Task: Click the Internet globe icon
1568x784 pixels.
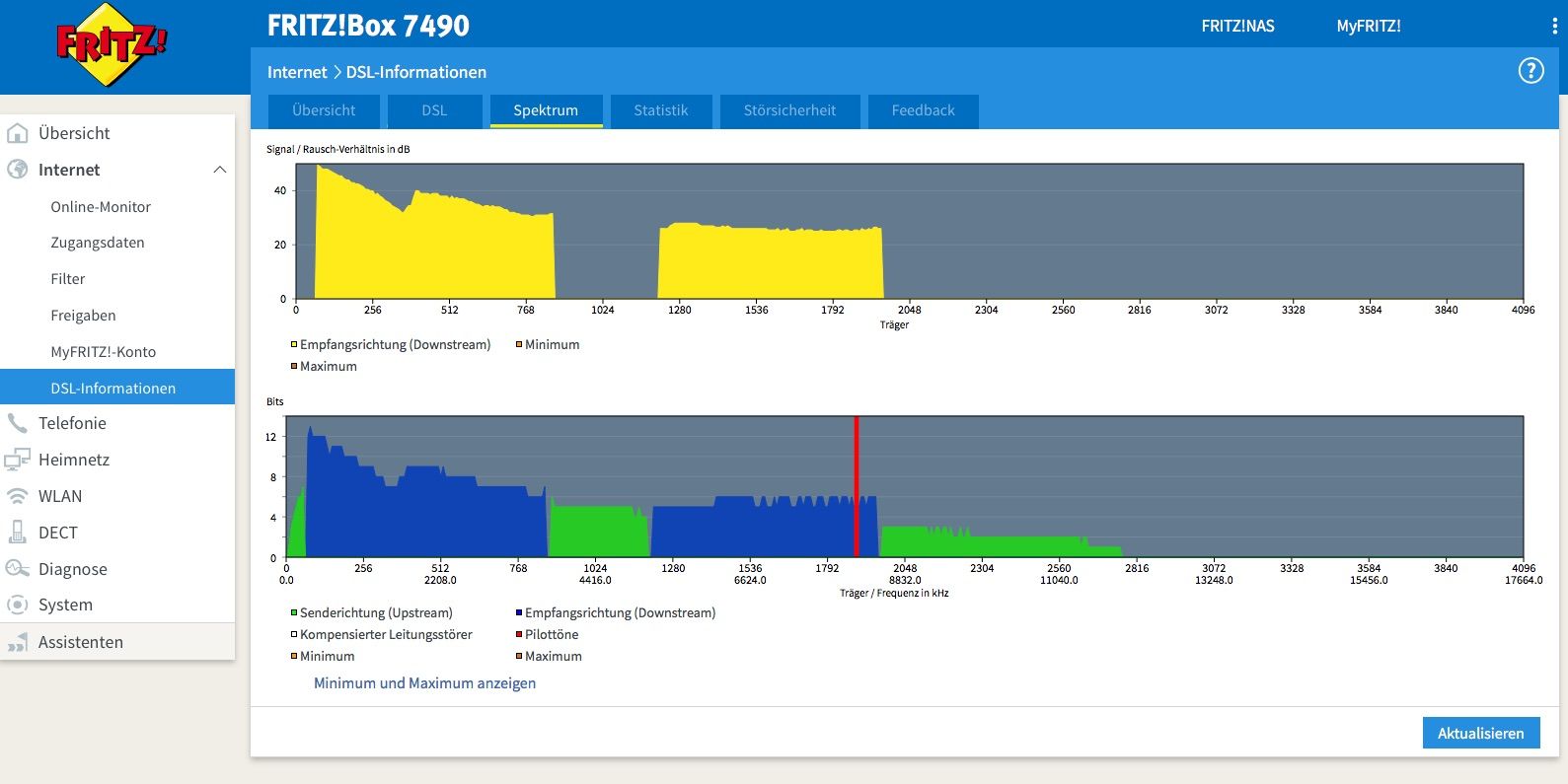Action: (18, 170)
